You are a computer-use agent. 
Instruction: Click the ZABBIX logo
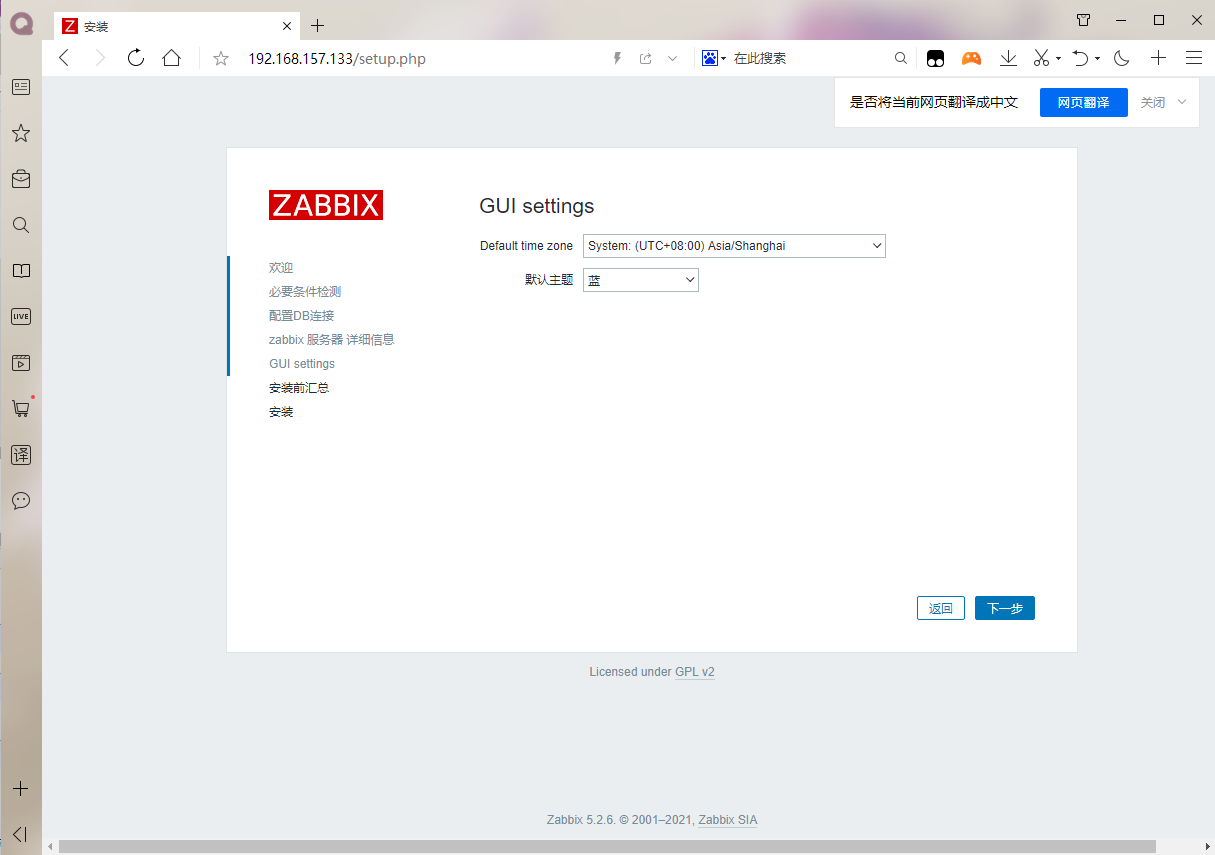click(326, 205)
